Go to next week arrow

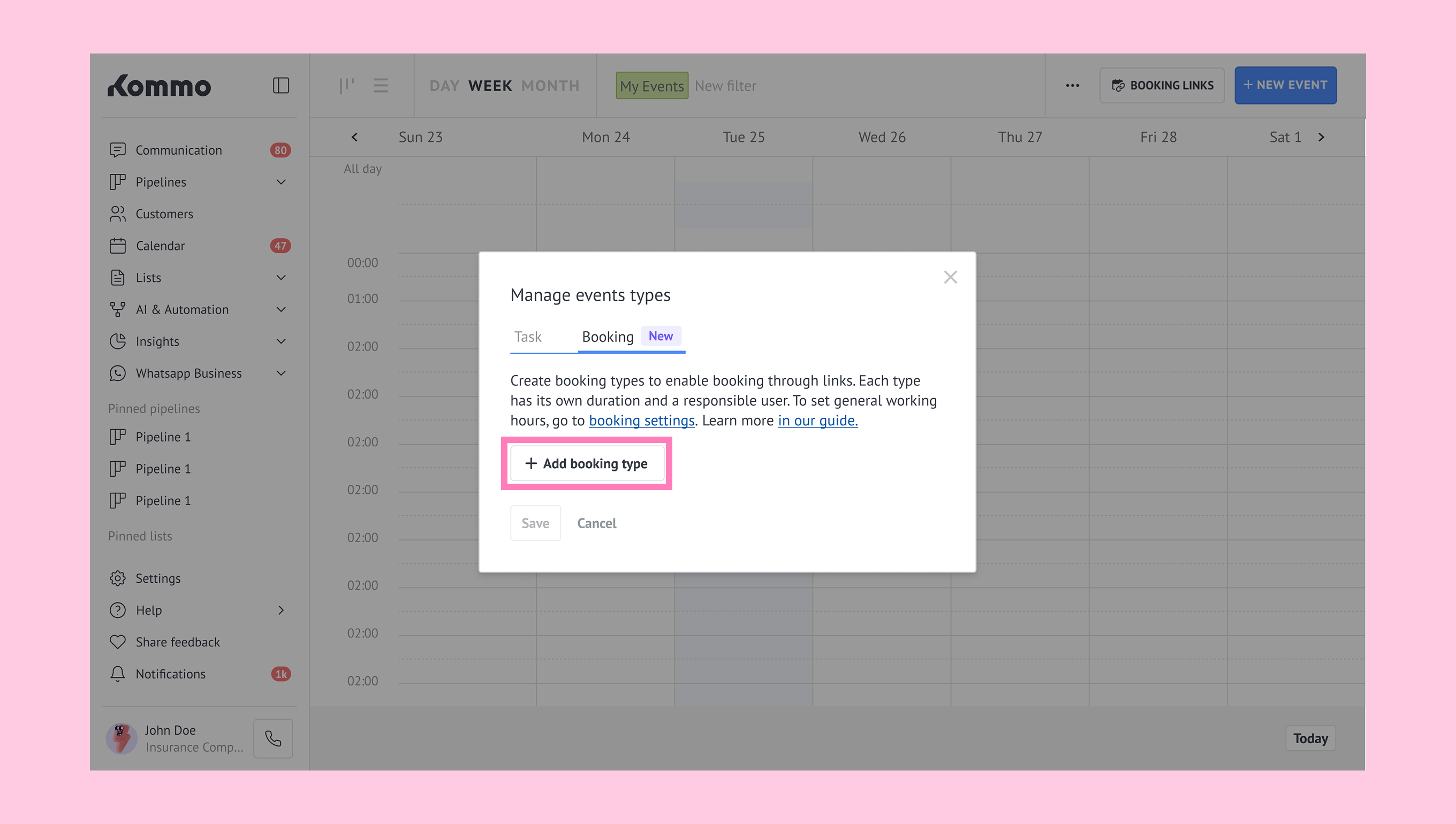click(1321, 137)
